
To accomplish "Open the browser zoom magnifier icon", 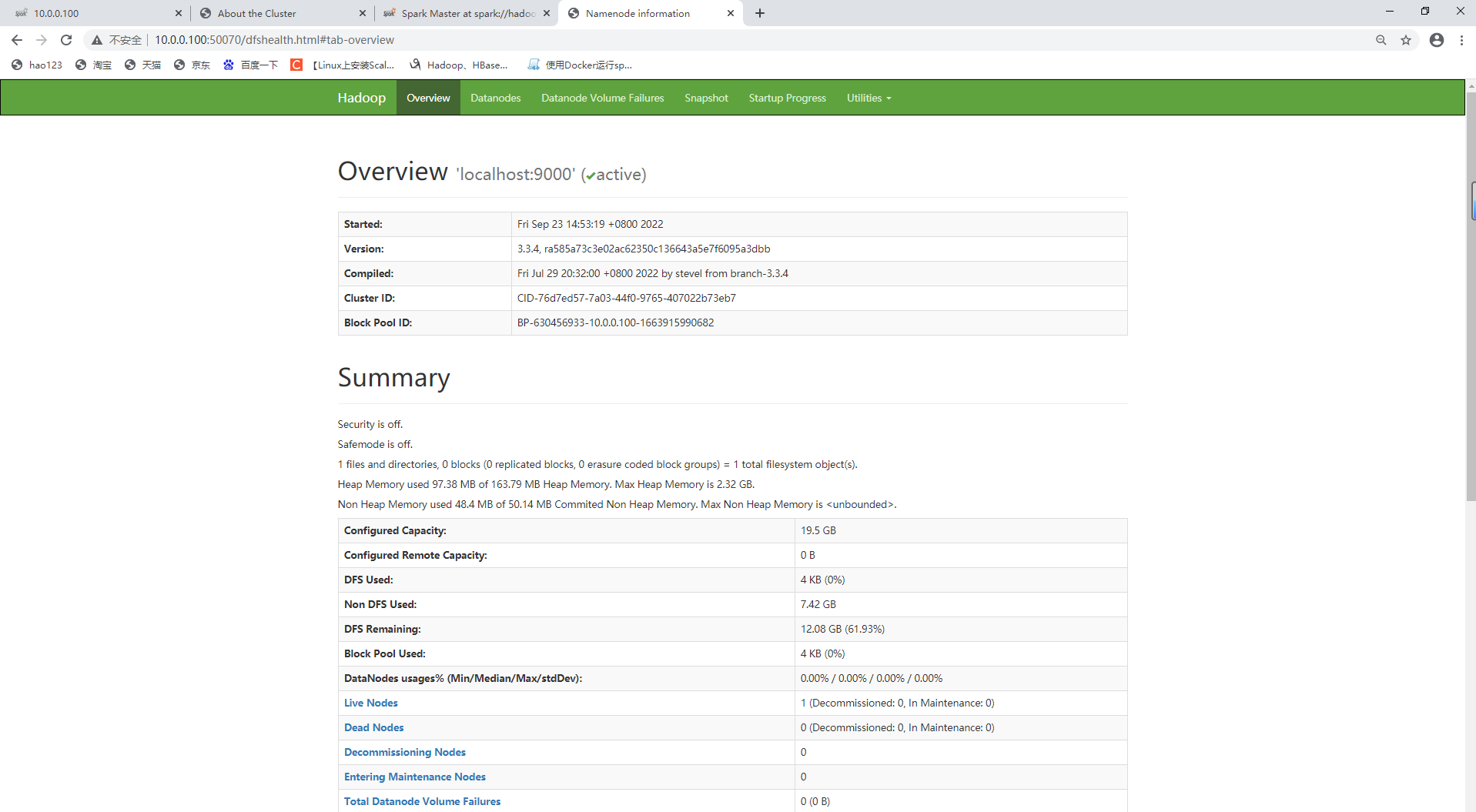I will pos(1381,40).
